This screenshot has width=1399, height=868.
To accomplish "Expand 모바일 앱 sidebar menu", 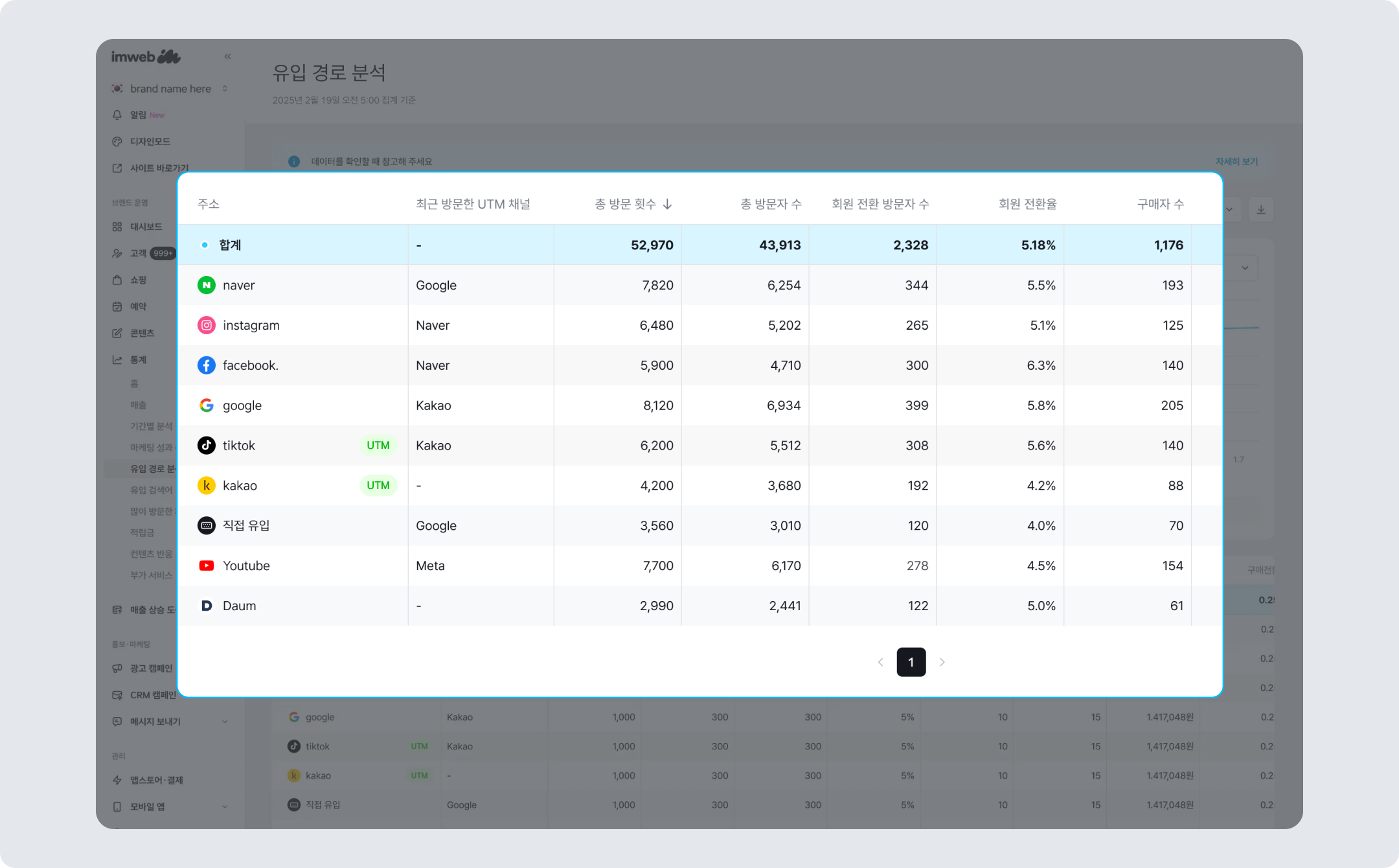I will [x=225, y=806].
